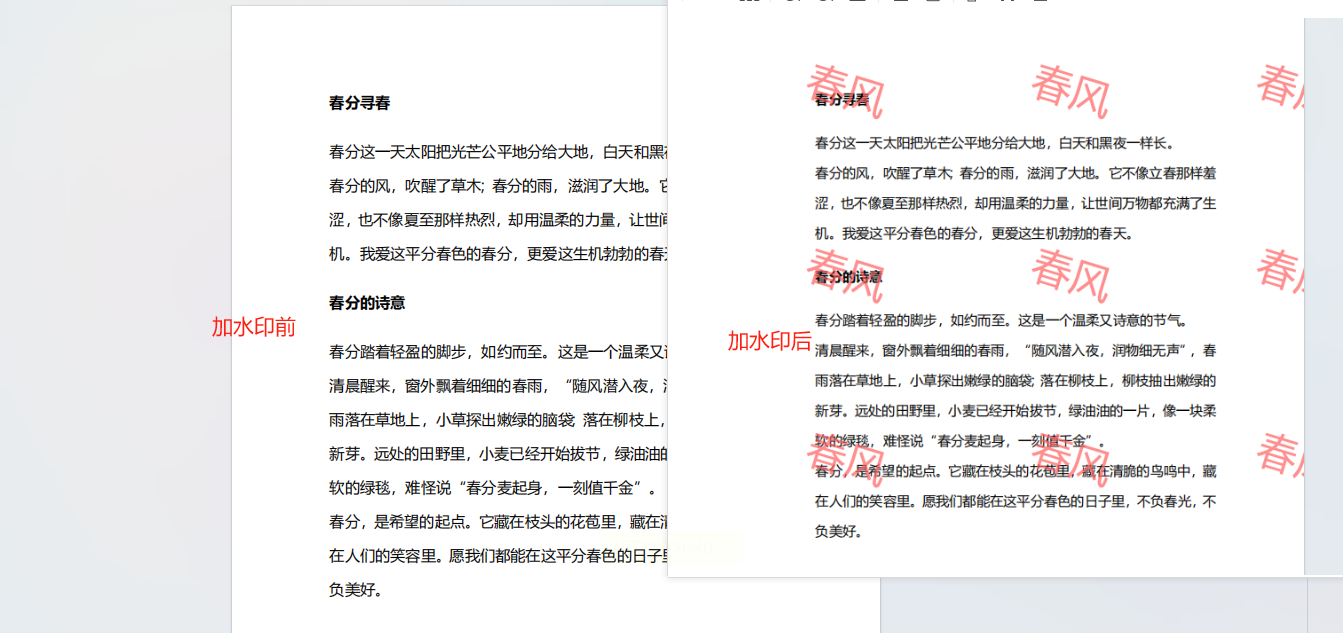This screenshot has width=1343, height=633.
Task: Select '春分寻春' heading in left document
Action: 360,103
